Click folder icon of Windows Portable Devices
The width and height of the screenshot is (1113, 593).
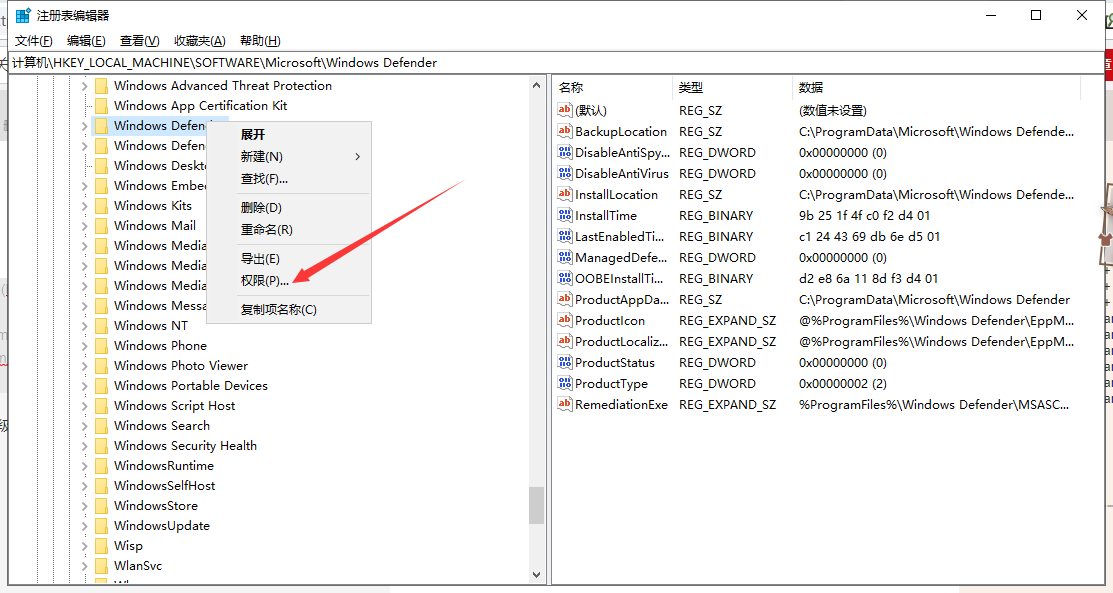coord(102,386)
